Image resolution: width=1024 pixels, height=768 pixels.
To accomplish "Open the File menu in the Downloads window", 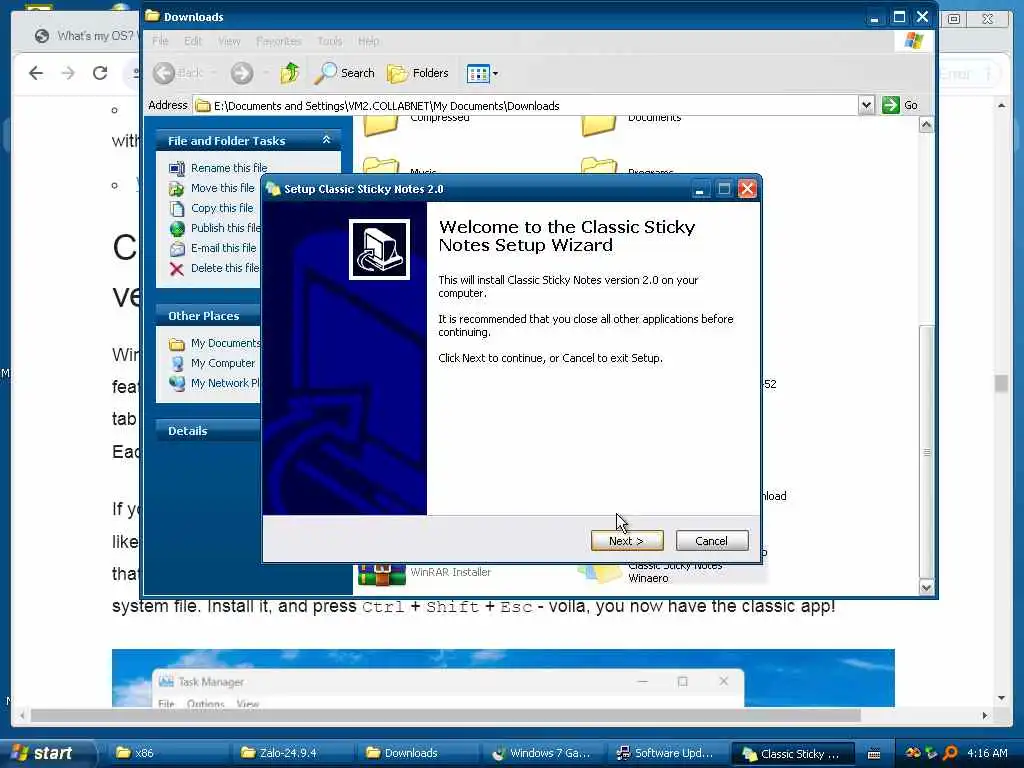I will pyautogui.click(x=160, y=41).
